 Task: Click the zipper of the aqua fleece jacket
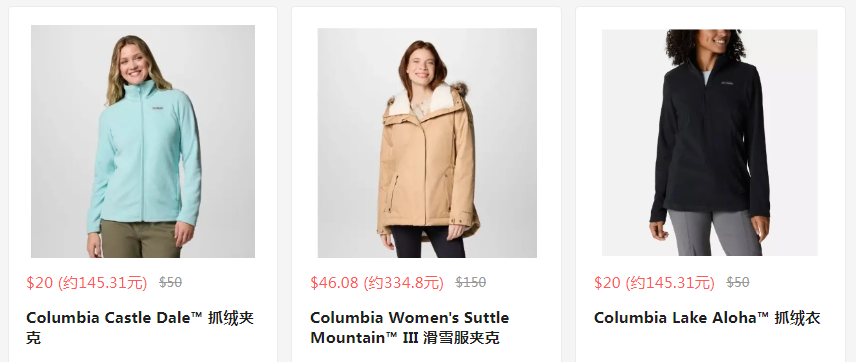144,158
